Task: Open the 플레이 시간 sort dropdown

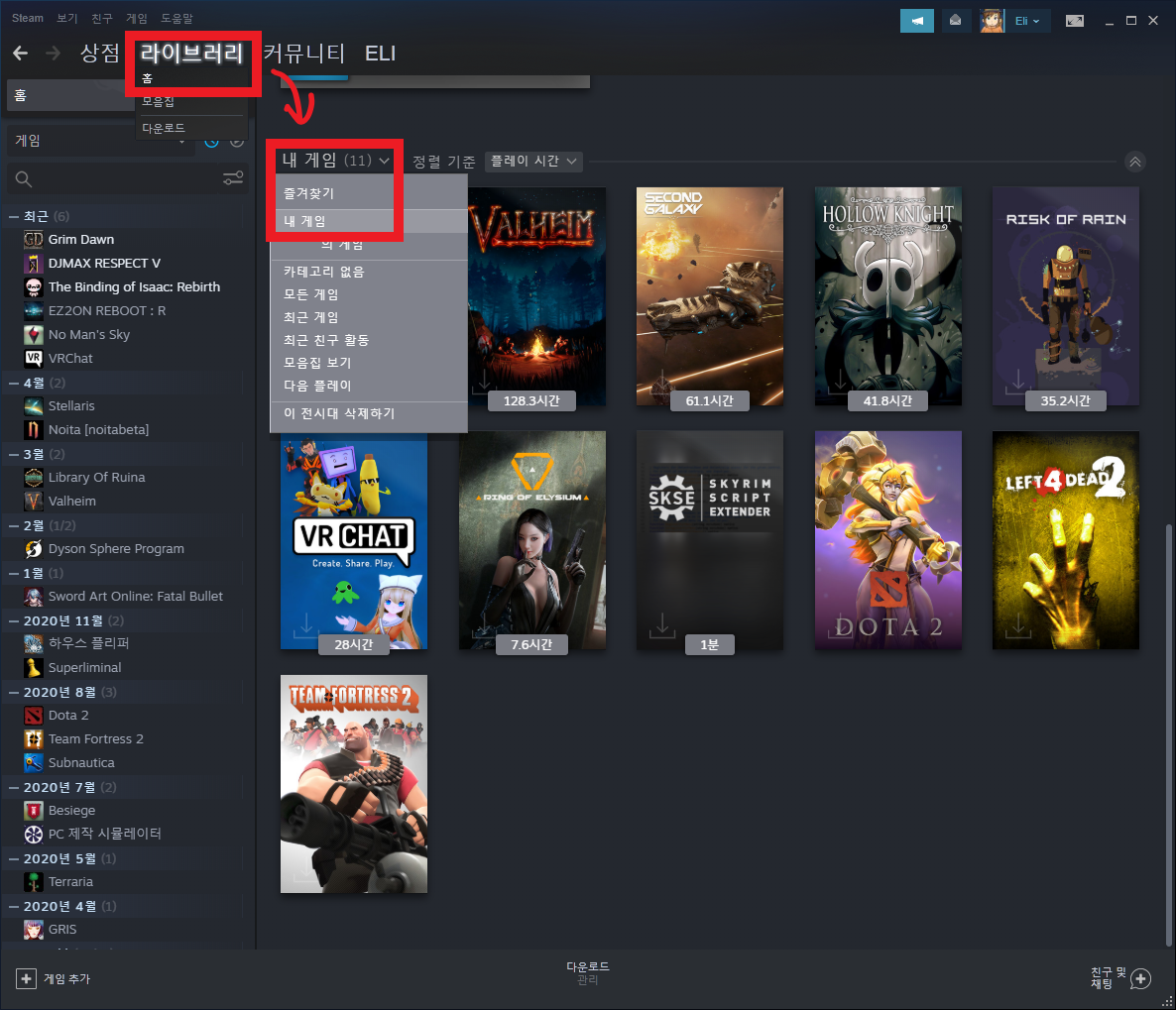Action: 534,162
